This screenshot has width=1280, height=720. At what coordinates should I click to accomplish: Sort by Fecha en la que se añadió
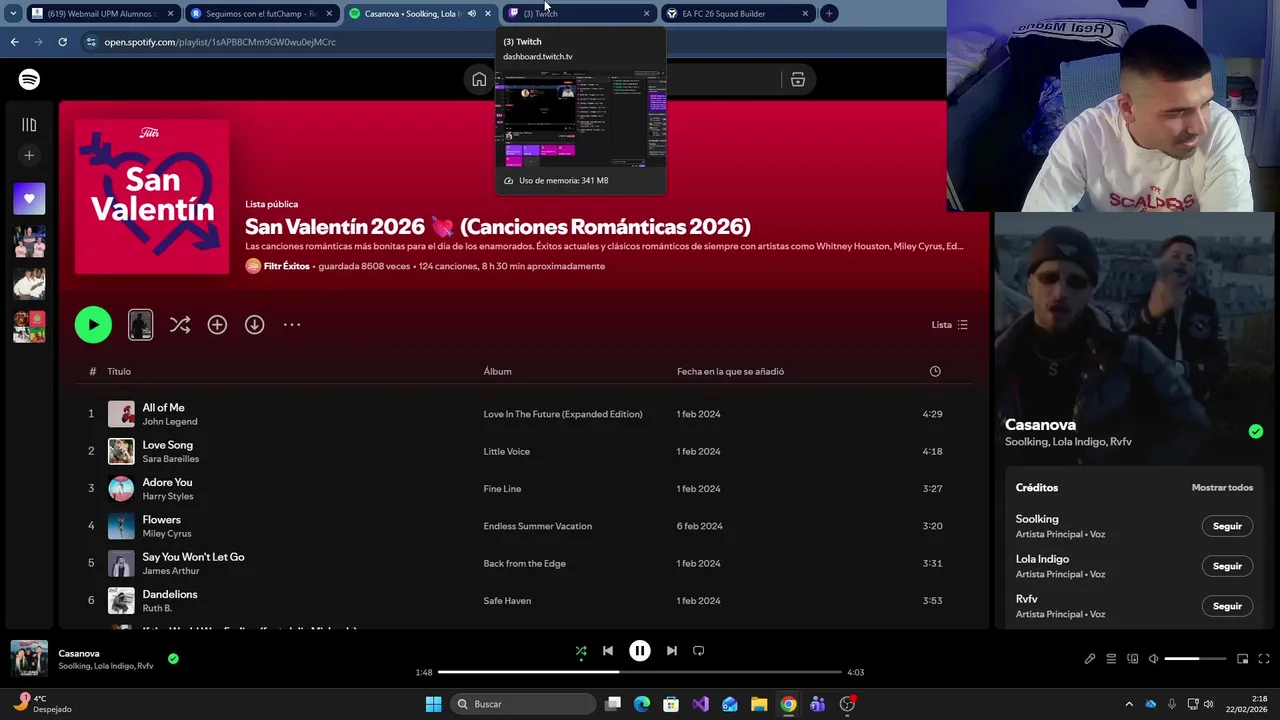coord(730,371)
